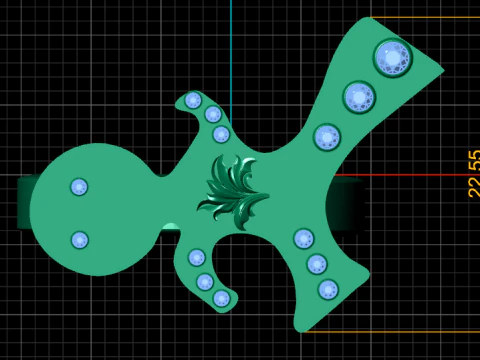Select the dark ring band on the right side

(x=346, y=205)
